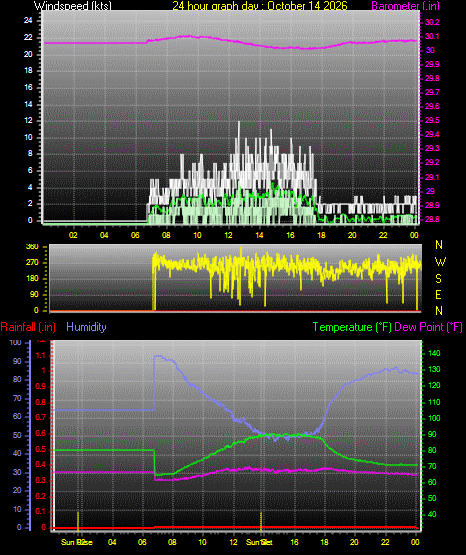Click the 29.5 value on the barometer axis
This screenshot has width=466, height=555.
pyautogui.click(x=432, y=120)
